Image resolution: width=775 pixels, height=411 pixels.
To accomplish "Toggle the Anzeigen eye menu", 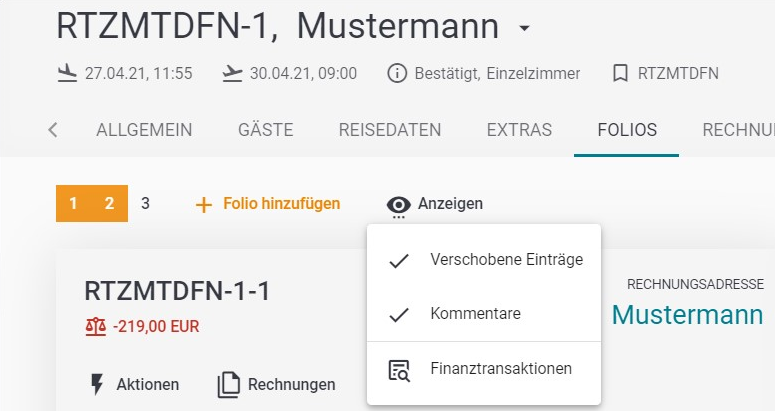I will (x=435, y=204).
